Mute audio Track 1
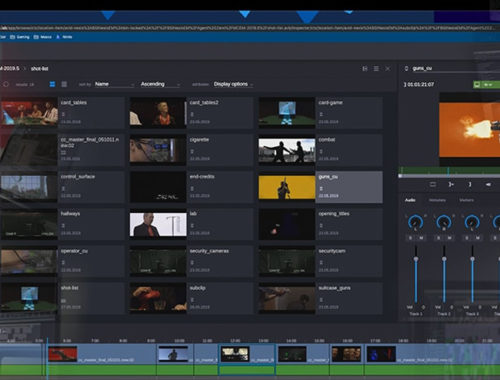This screenshot has width=500, height=380. click(421, 238)
